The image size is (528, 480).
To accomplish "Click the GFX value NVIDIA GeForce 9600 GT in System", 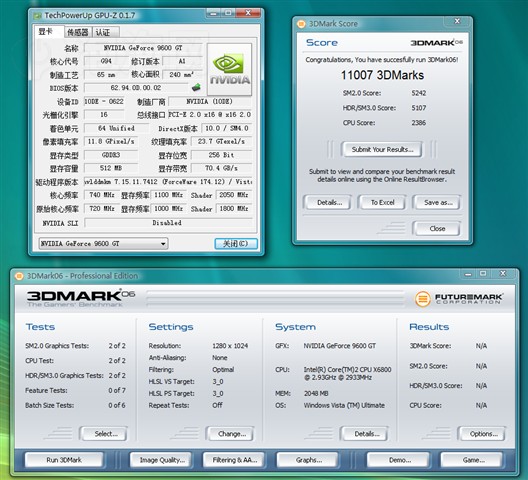I will pyautogui.click(x=340, y=346).
